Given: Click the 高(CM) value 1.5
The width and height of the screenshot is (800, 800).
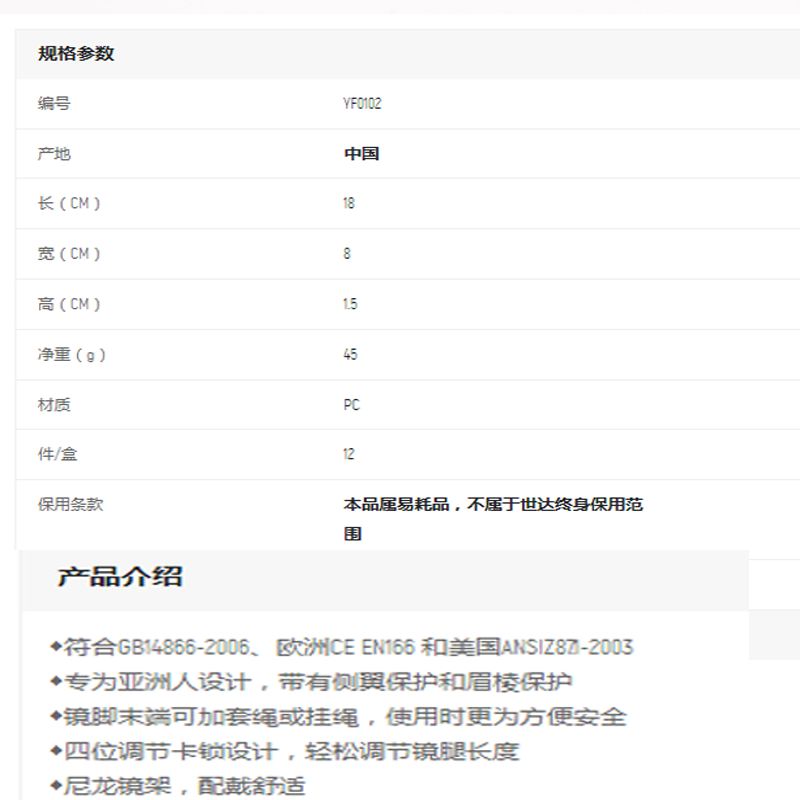Looking at the screenshot, I should 350,304.
